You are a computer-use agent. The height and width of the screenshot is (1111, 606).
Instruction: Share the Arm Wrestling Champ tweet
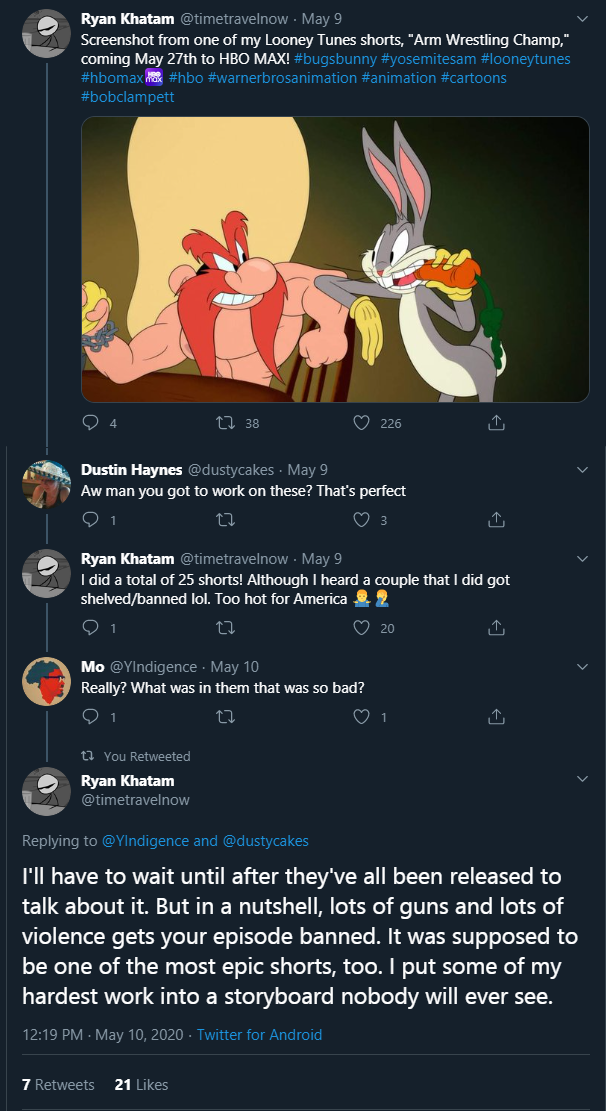495,423
